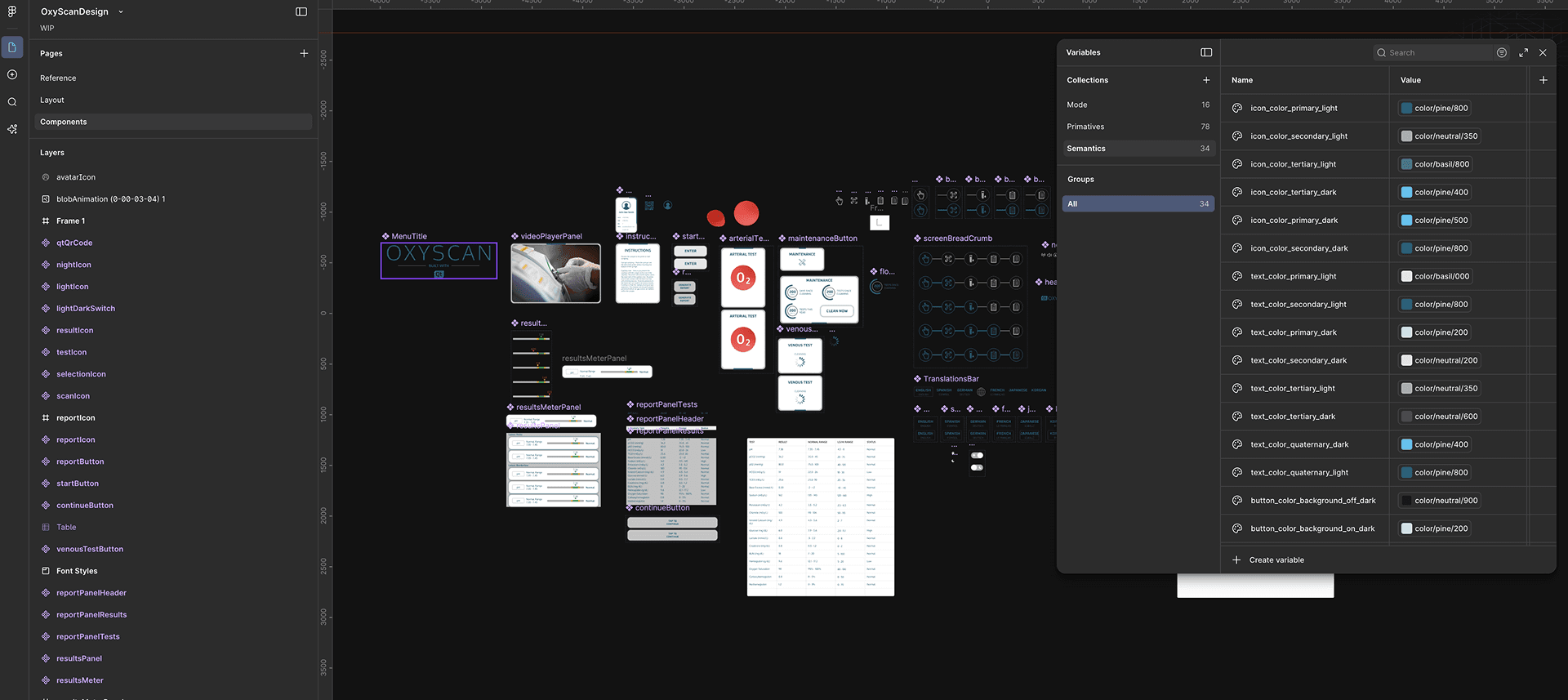Click the image icon next to blobAnimation layer
The image size is (1568, 700).
[x=46, y=198]
